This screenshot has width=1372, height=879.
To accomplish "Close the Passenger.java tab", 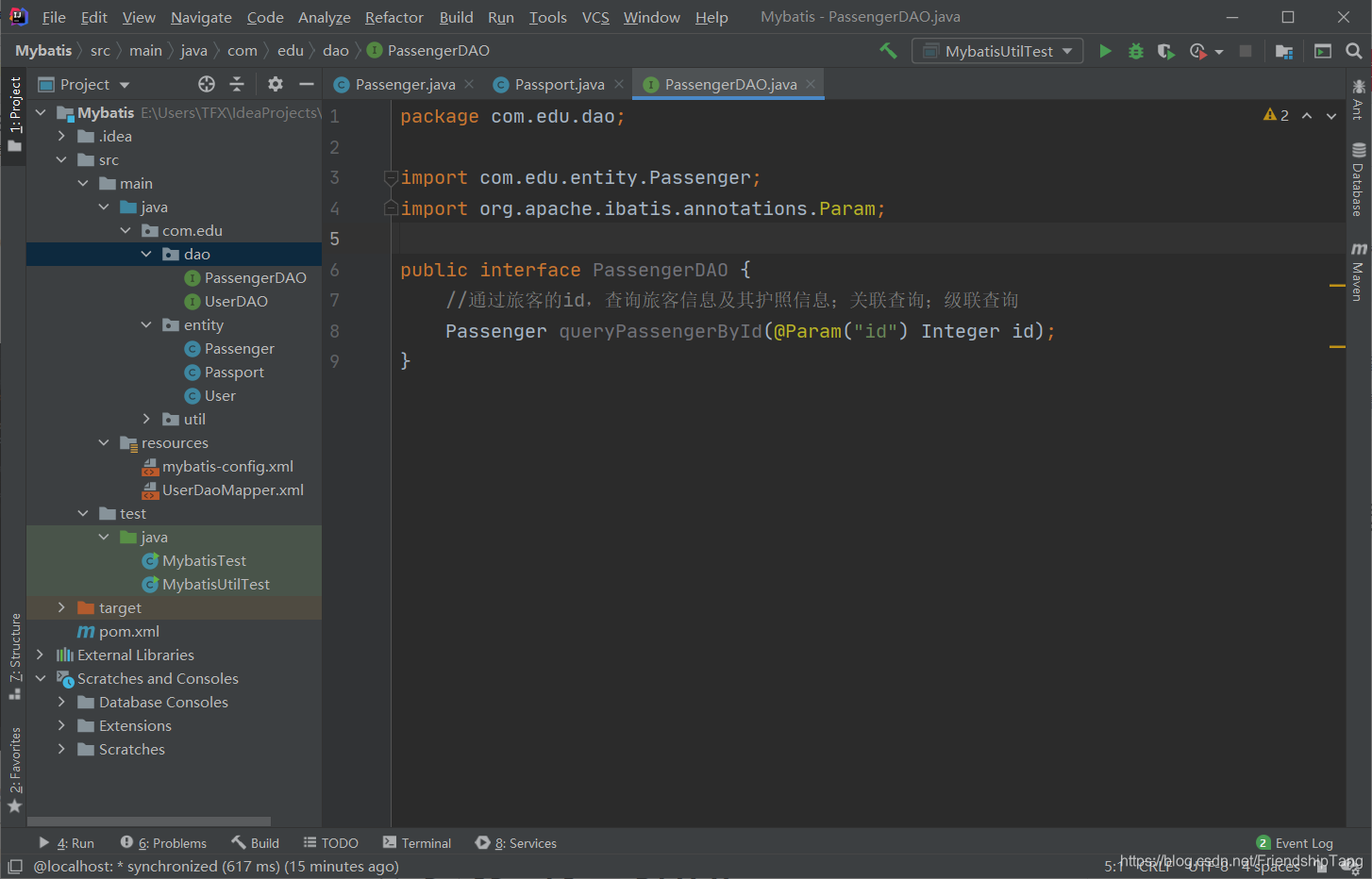I will pos(469,84).
